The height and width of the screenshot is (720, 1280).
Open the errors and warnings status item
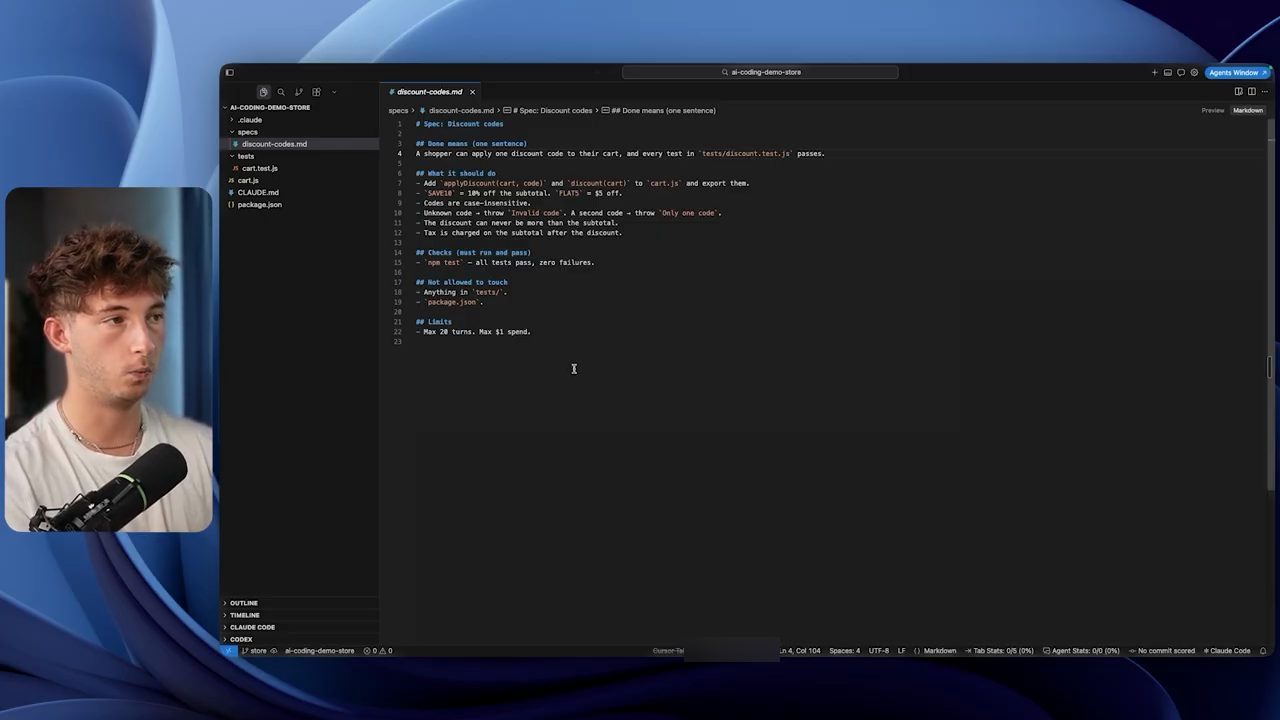[x=378, y=651]
